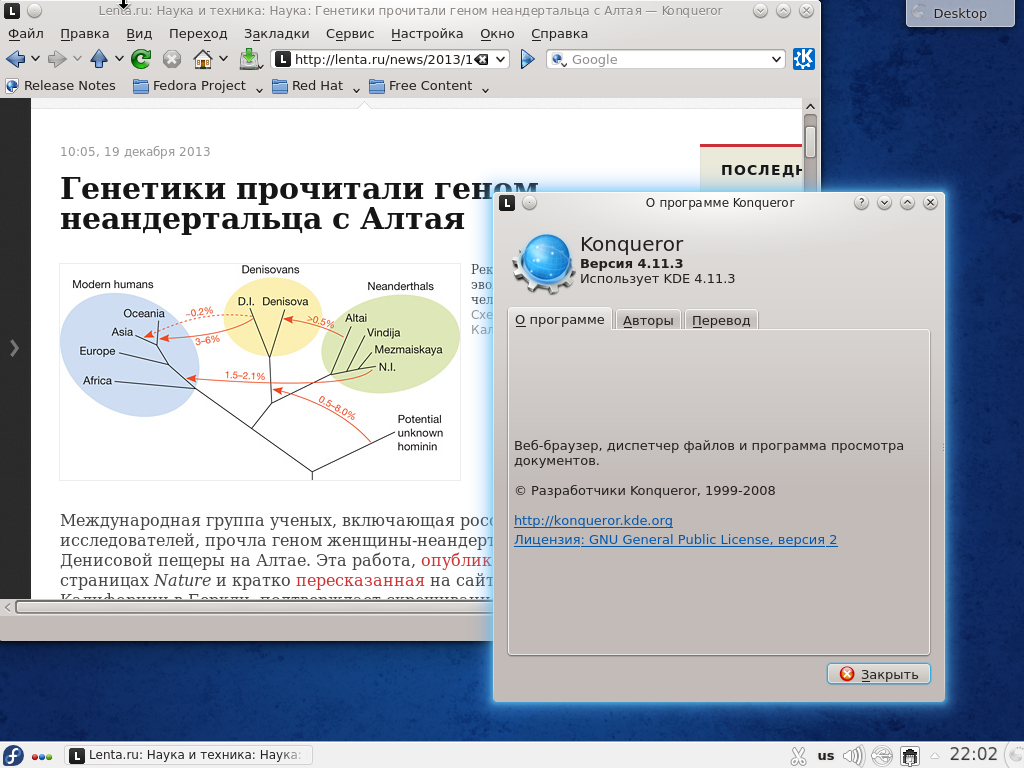Viewport: 1024px width, 768px height.
Task: Open search engine selector icon in Google box
Action: 558,59
